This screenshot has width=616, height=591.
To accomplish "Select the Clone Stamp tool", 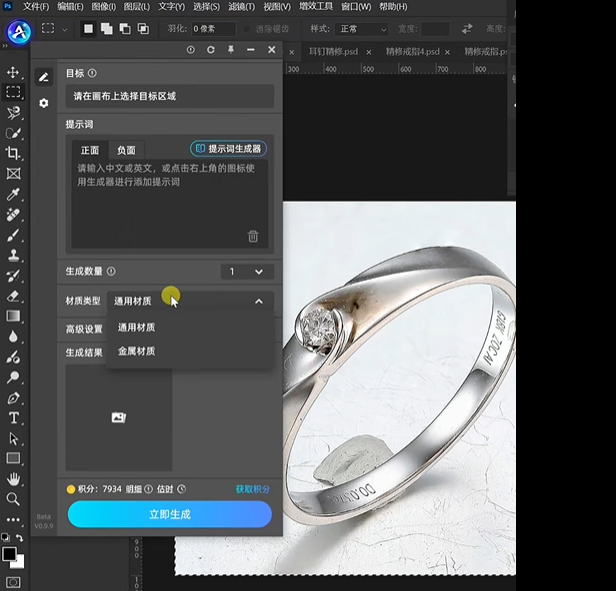I will [x=13, y=255].
